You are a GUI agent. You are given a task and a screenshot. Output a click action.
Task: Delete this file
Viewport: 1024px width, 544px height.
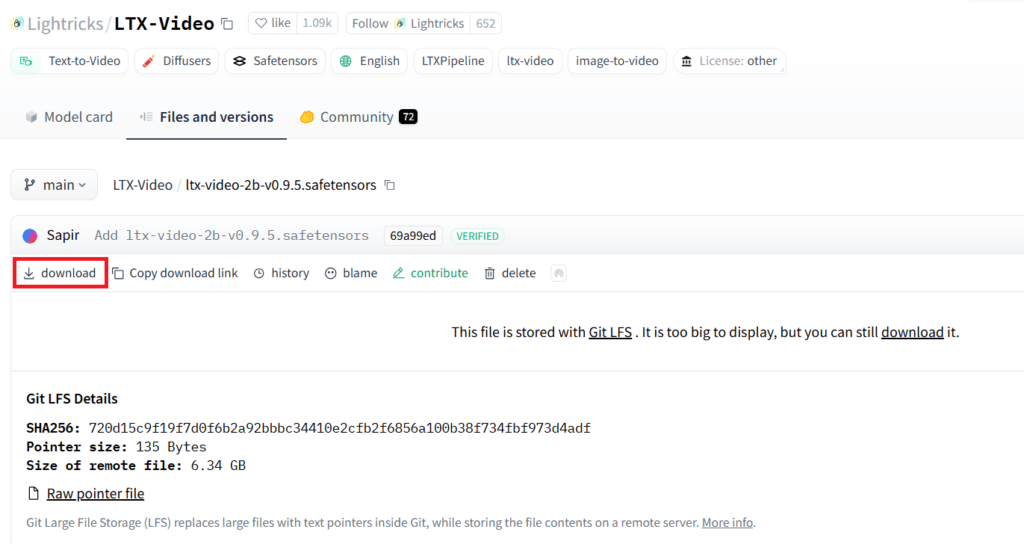[x=510, y=273]
